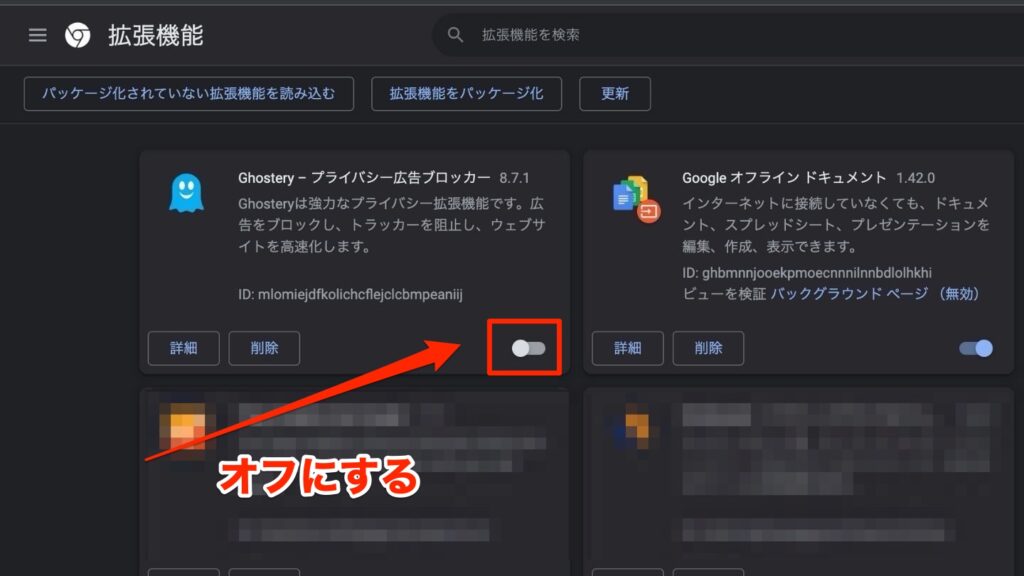Click the Chrome logo icon
1024x576 pixels.
click(x=78, y=35)
